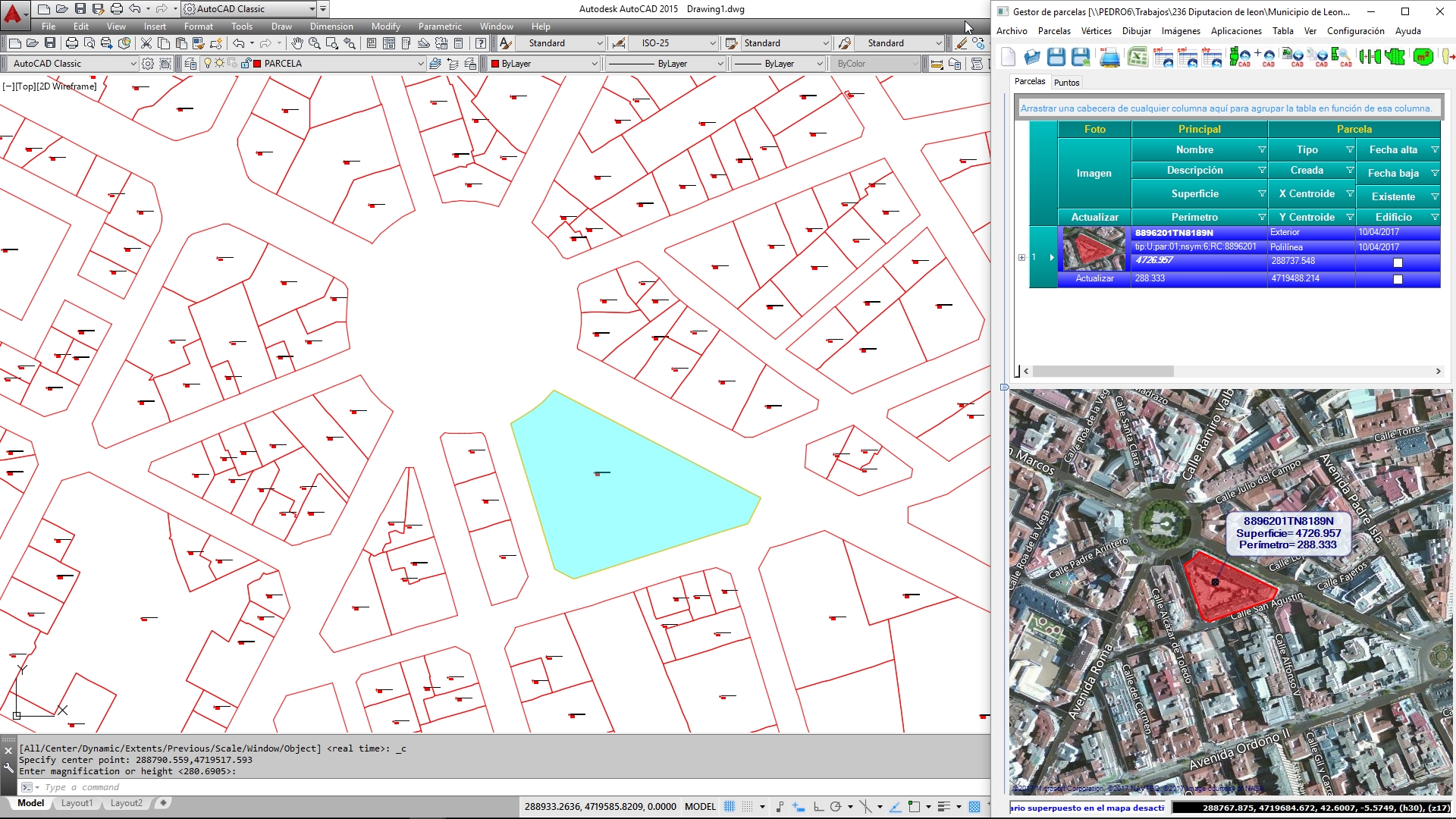Image resolution: width=1456 pixels, height=819 pixels.
Task: Click Save icon in AutoCAD quick access toolbar
Action: [80, 9]
